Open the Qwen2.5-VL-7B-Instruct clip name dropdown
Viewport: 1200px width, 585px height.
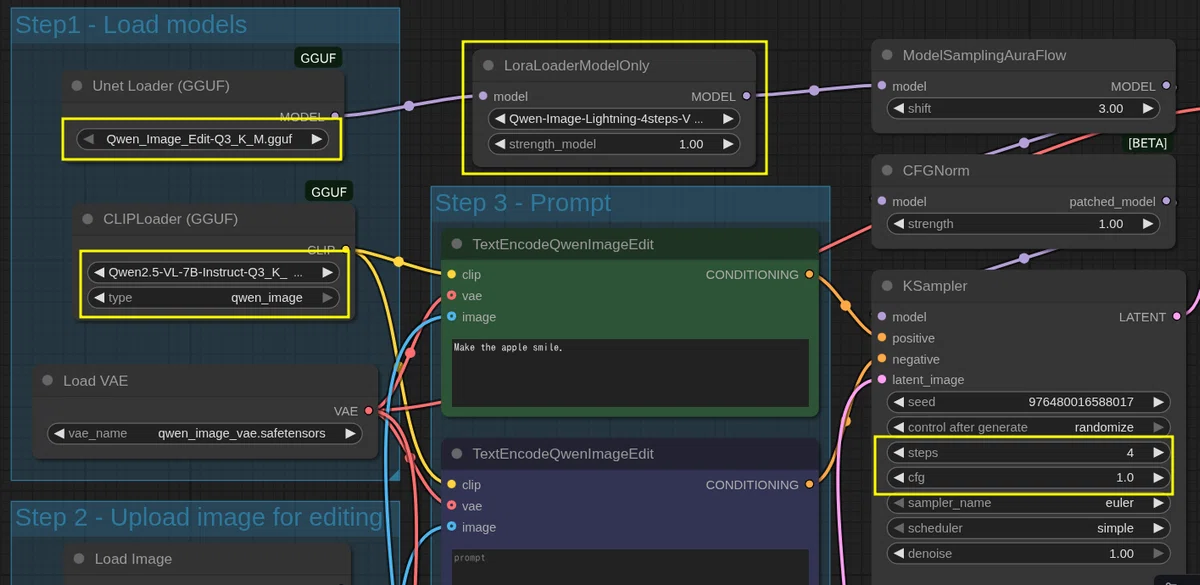pyautogui.click(x=213, y=272)
